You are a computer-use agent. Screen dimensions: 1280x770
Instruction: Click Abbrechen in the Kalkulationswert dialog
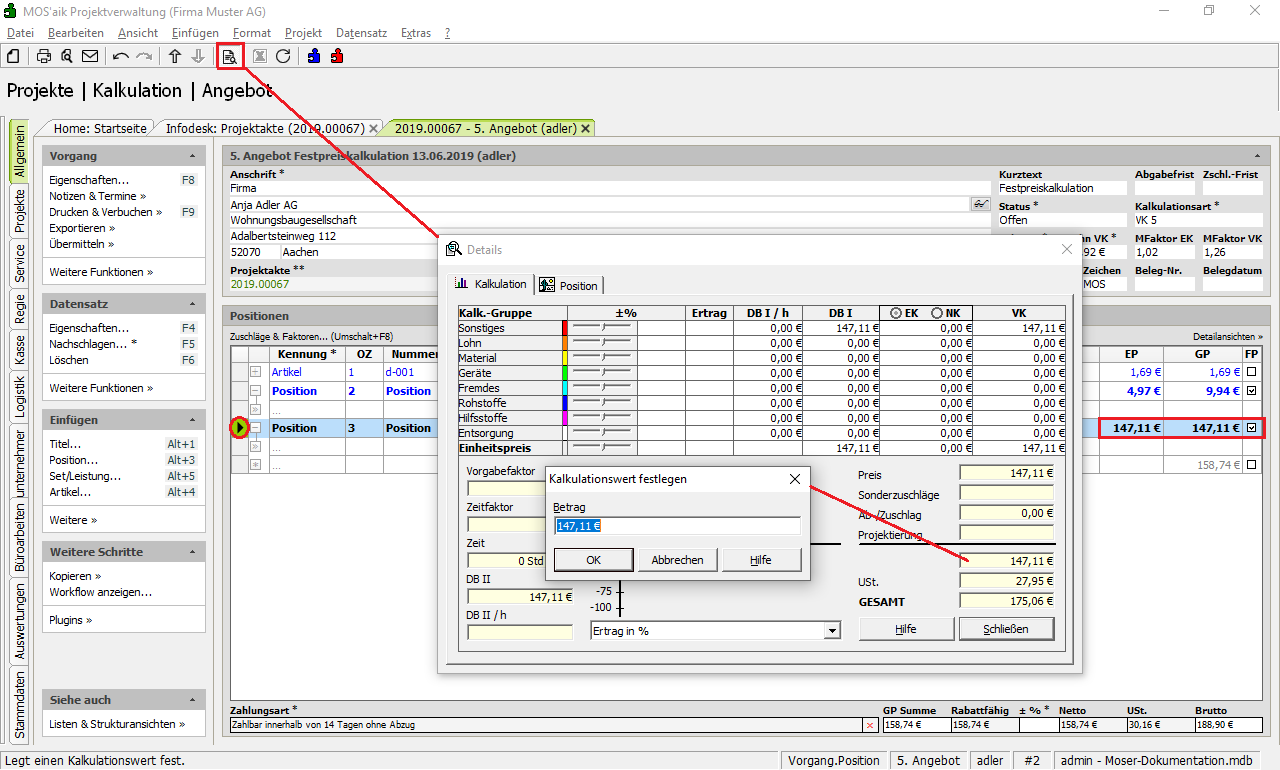pos(677,560)
